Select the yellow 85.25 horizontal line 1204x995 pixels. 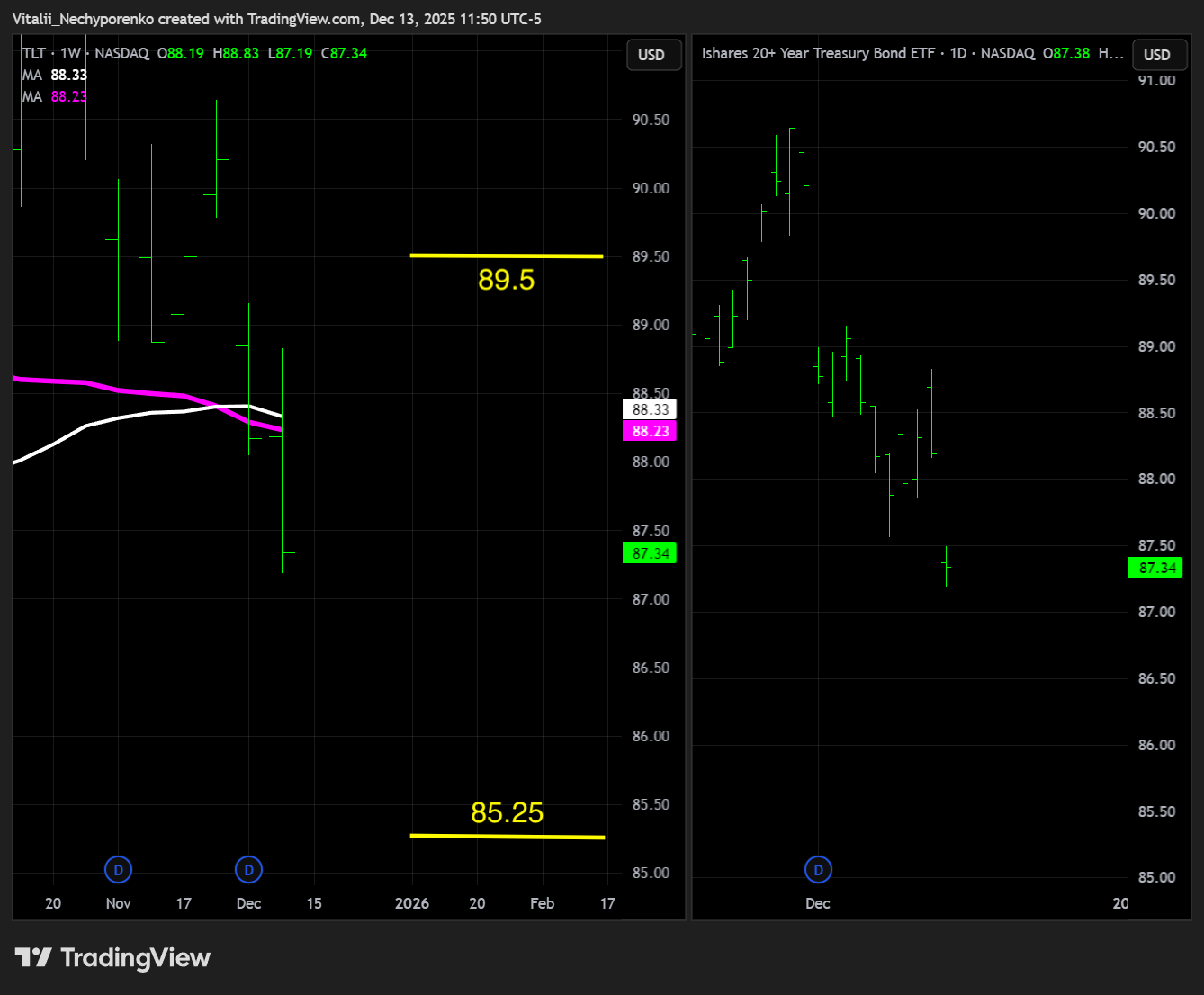(507, 837)
